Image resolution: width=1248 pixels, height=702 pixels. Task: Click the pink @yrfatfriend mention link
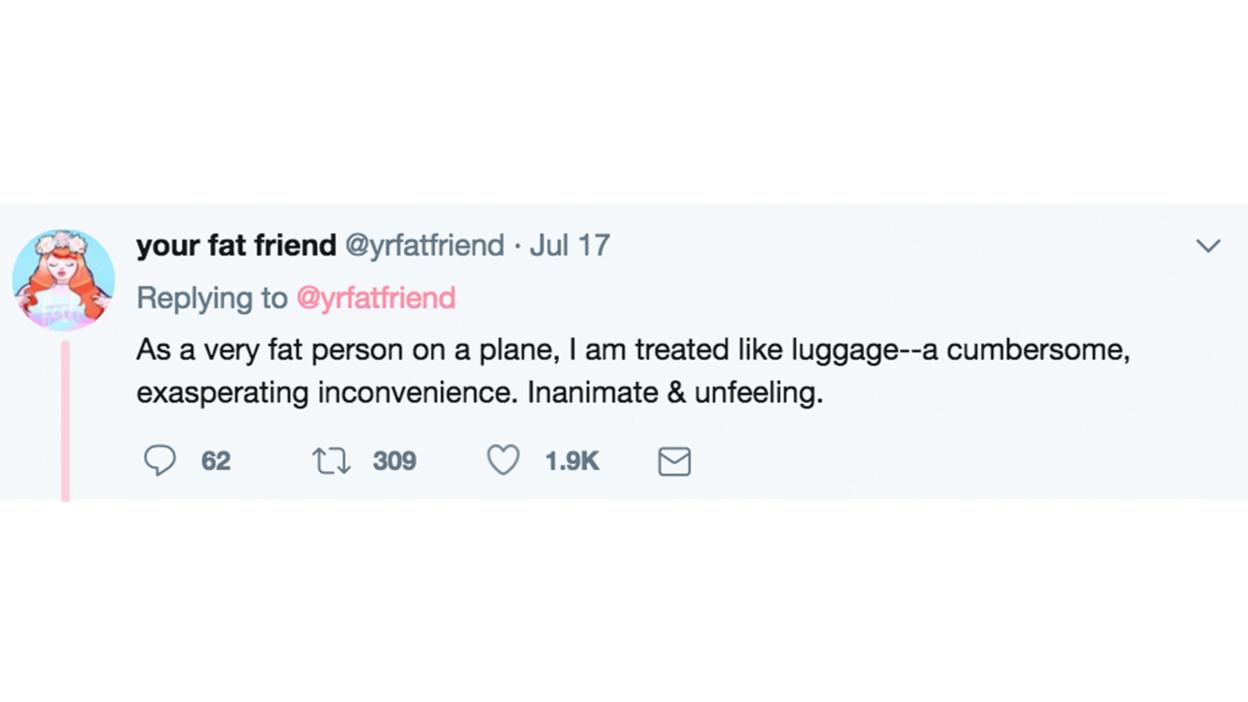point(376,298)
